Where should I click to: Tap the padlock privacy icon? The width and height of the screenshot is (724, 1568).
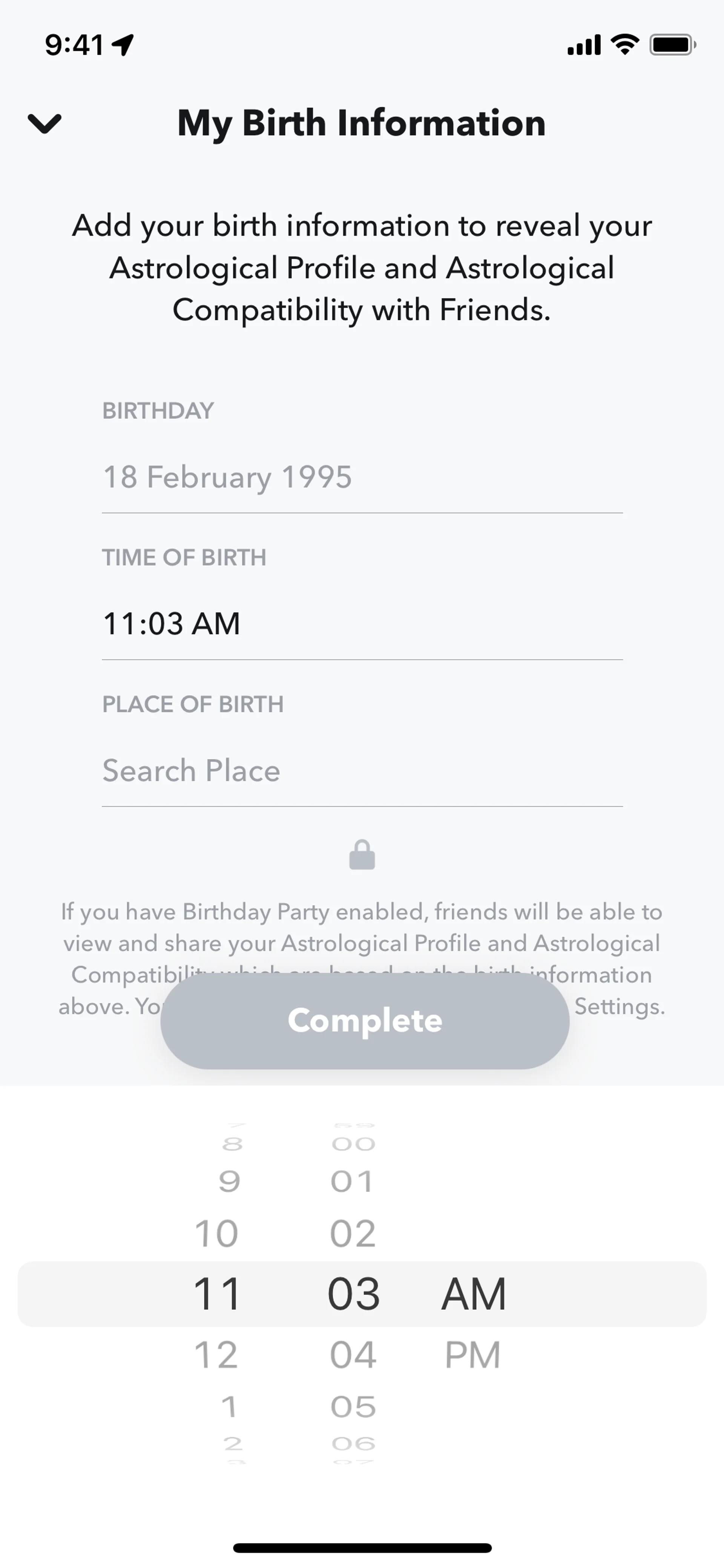pyautogui.click(x=362, y=855)
